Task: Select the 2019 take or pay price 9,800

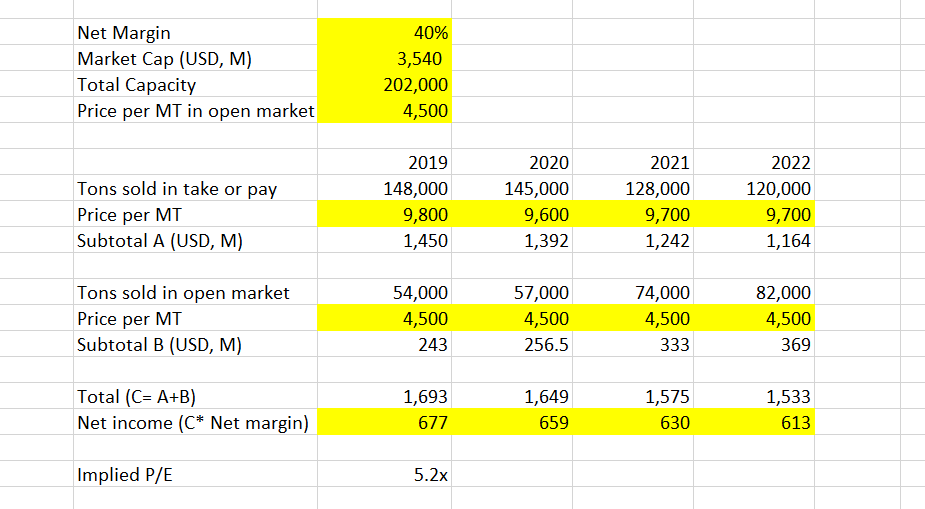Action: click(x=384, y=214)
